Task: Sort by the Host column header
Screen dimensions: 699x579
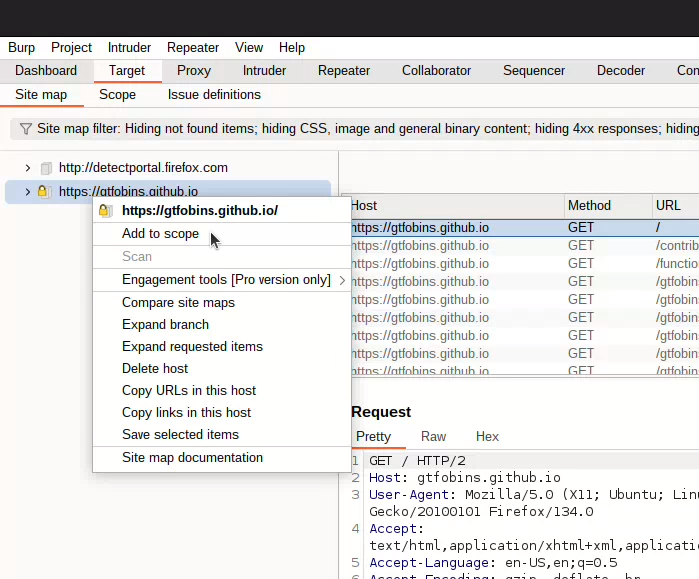Action: (x=457, y=206)
